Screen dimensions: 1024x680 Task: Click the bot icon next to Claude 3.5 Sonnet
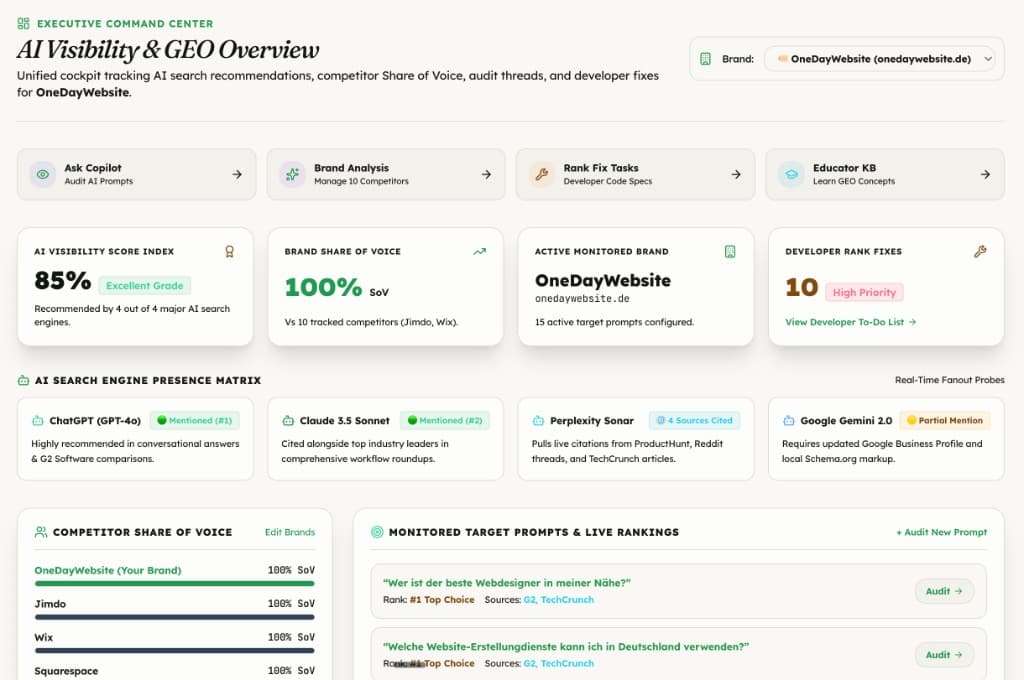(288, 421)
